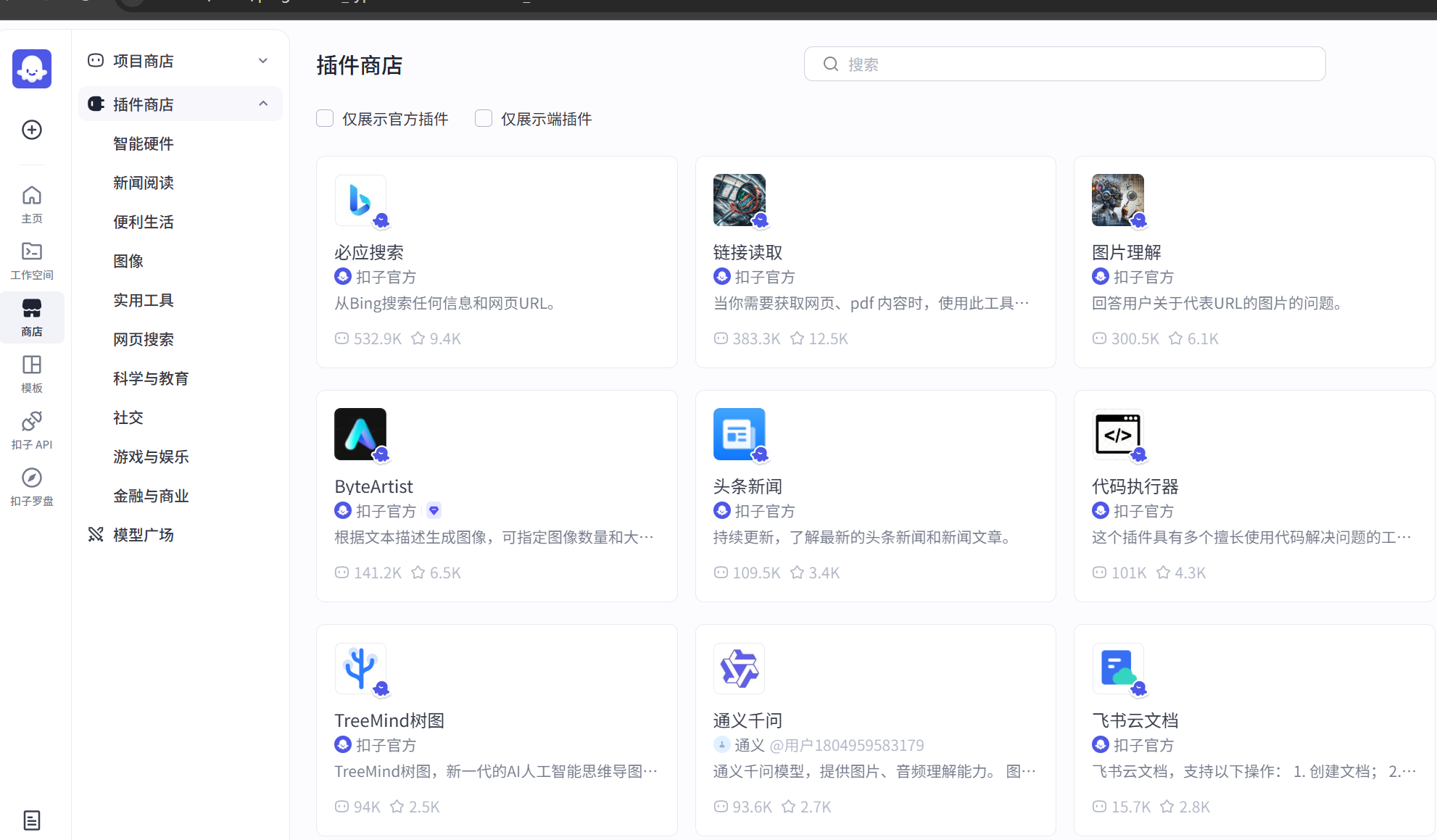Select 智能硬件 category
The image size is (1437, 840).
(144, 144)
